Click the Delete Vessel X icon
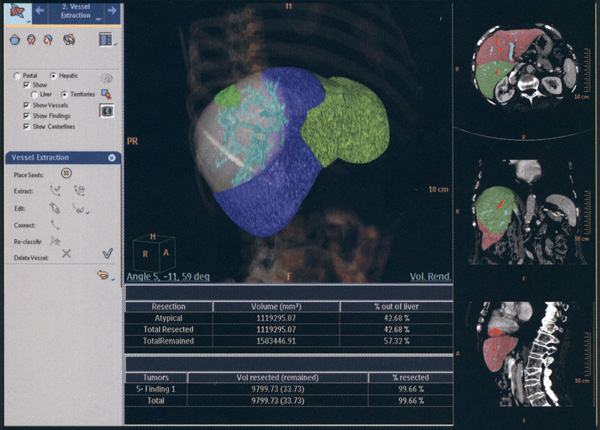The width and height of the screenshot is (600, 430). click(67, 253)
